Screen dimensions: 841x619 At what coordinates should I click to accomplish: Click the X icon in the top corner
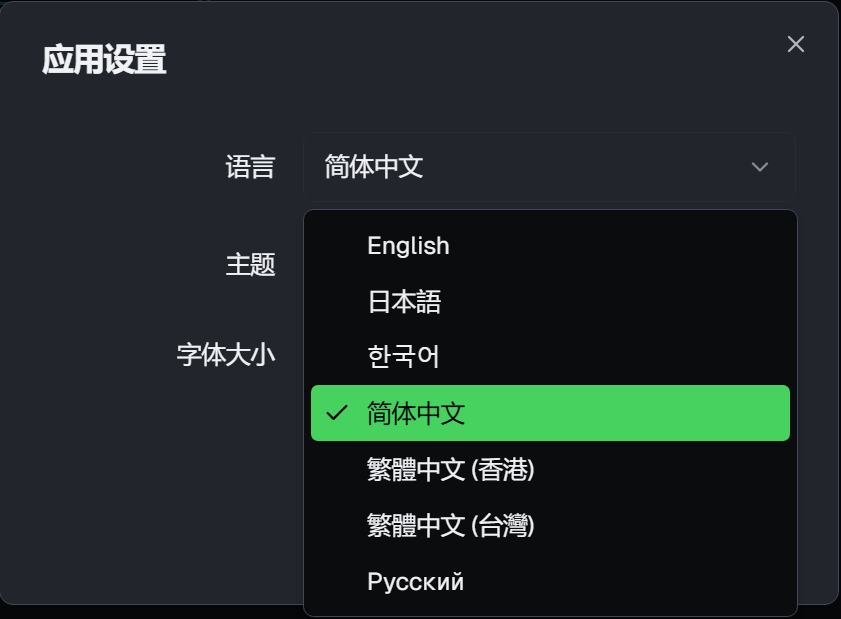795,44
